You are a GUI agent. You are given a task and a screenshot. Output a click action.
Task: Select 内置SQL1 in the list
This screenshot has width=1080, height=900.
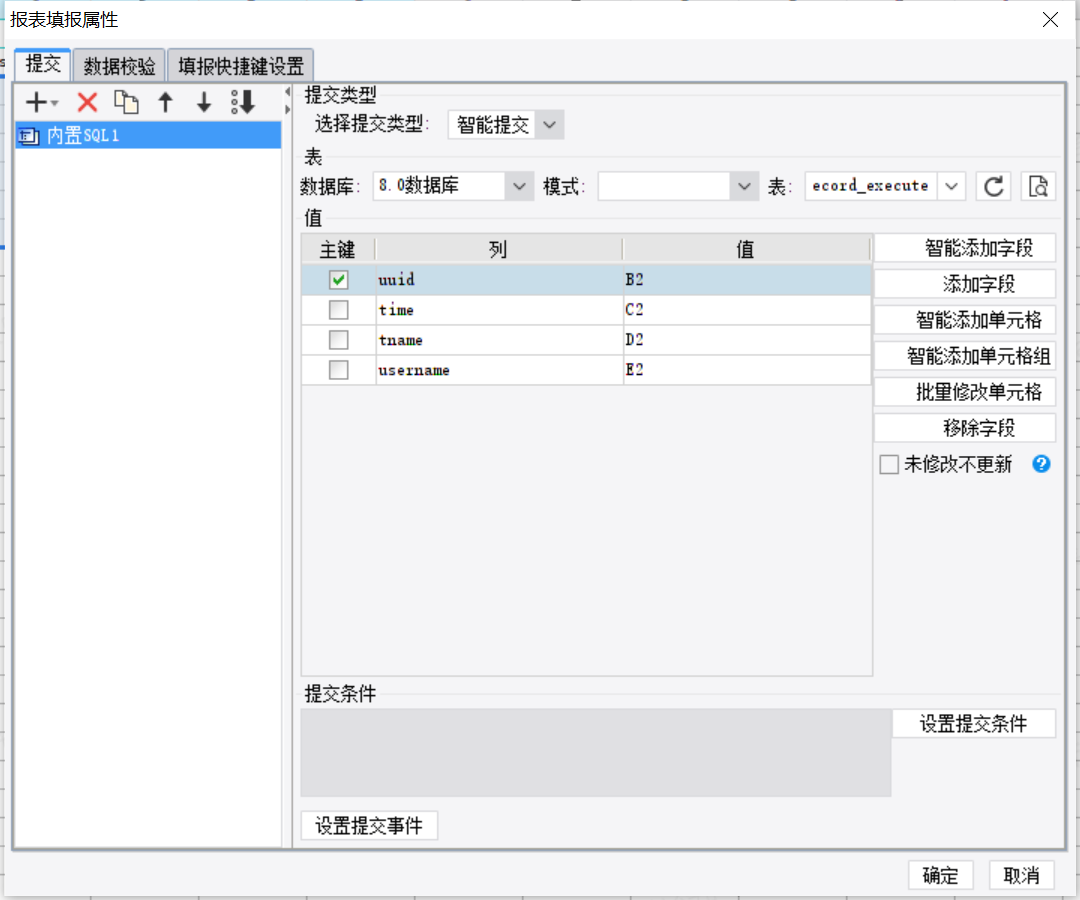click(148, 136)
